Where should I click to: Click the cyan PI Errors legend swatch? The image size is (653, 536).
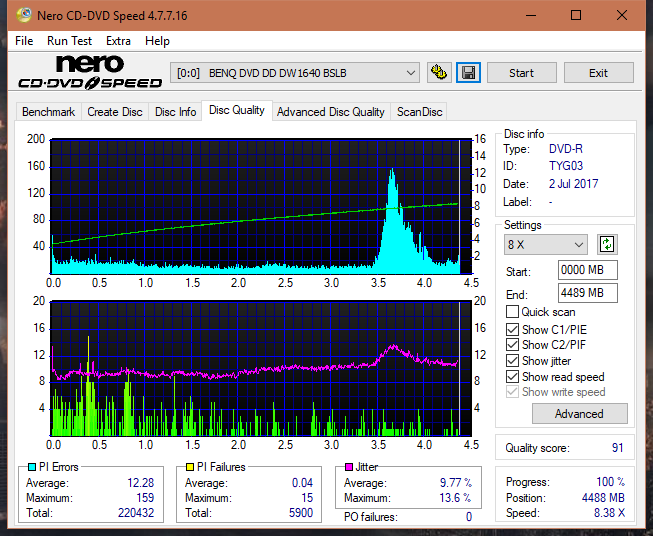point(32,467)
